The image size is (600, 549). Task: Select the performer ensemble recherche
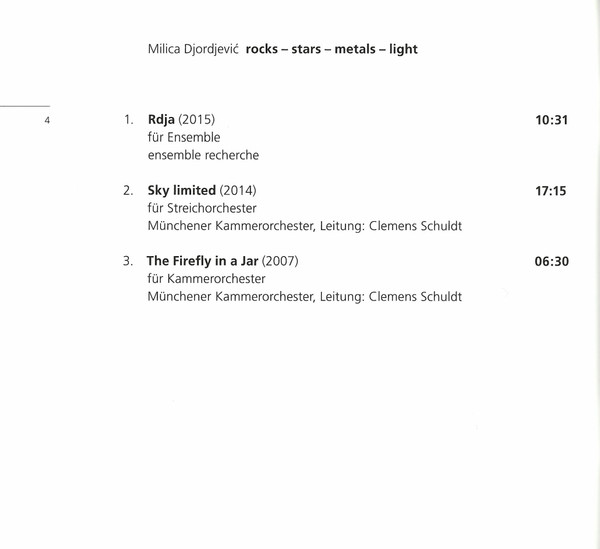click(203, 155)
